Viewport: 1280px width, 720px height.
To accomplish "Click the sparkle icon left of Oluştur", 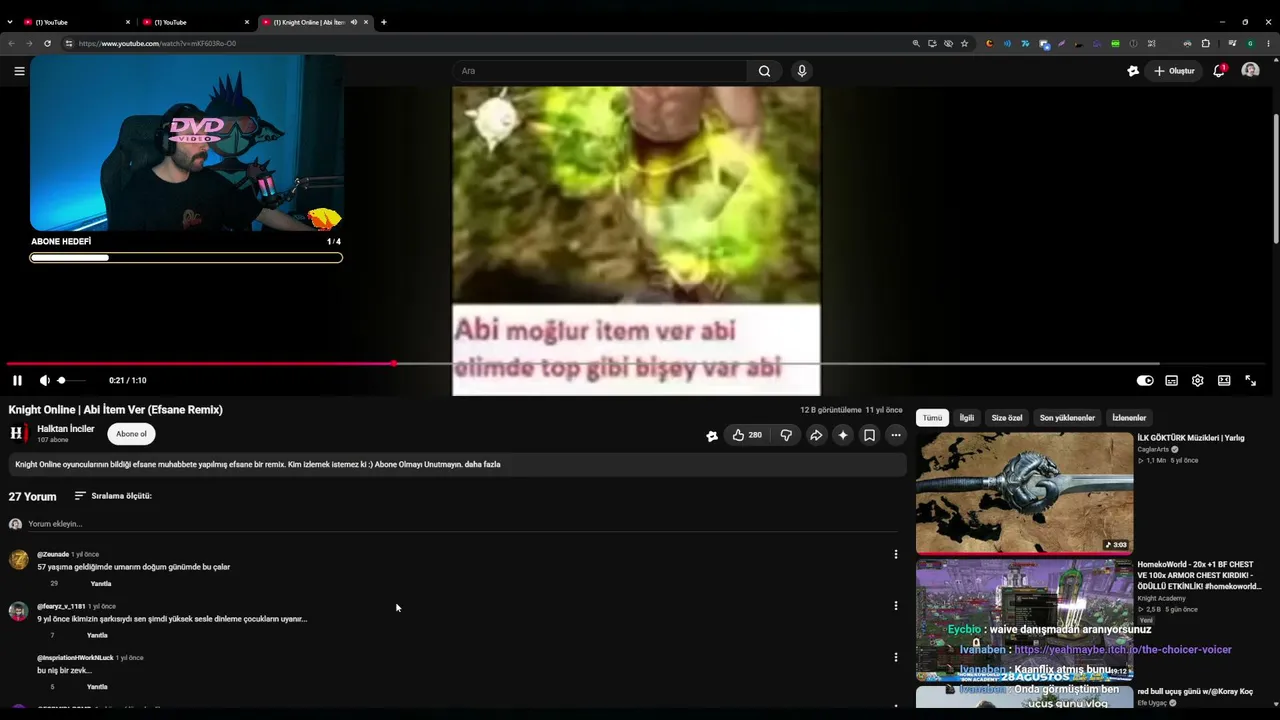I will [1133, 71].
